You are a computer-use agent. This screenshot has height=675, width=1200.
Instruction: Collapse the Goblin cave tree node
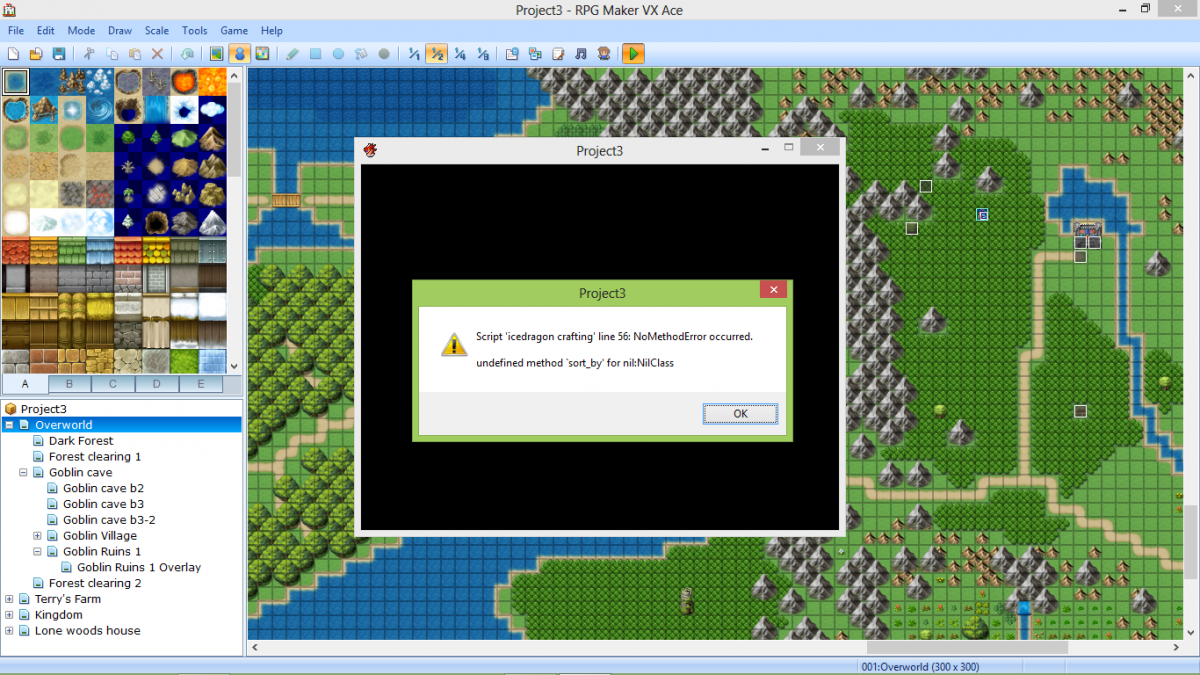(23, 472)
